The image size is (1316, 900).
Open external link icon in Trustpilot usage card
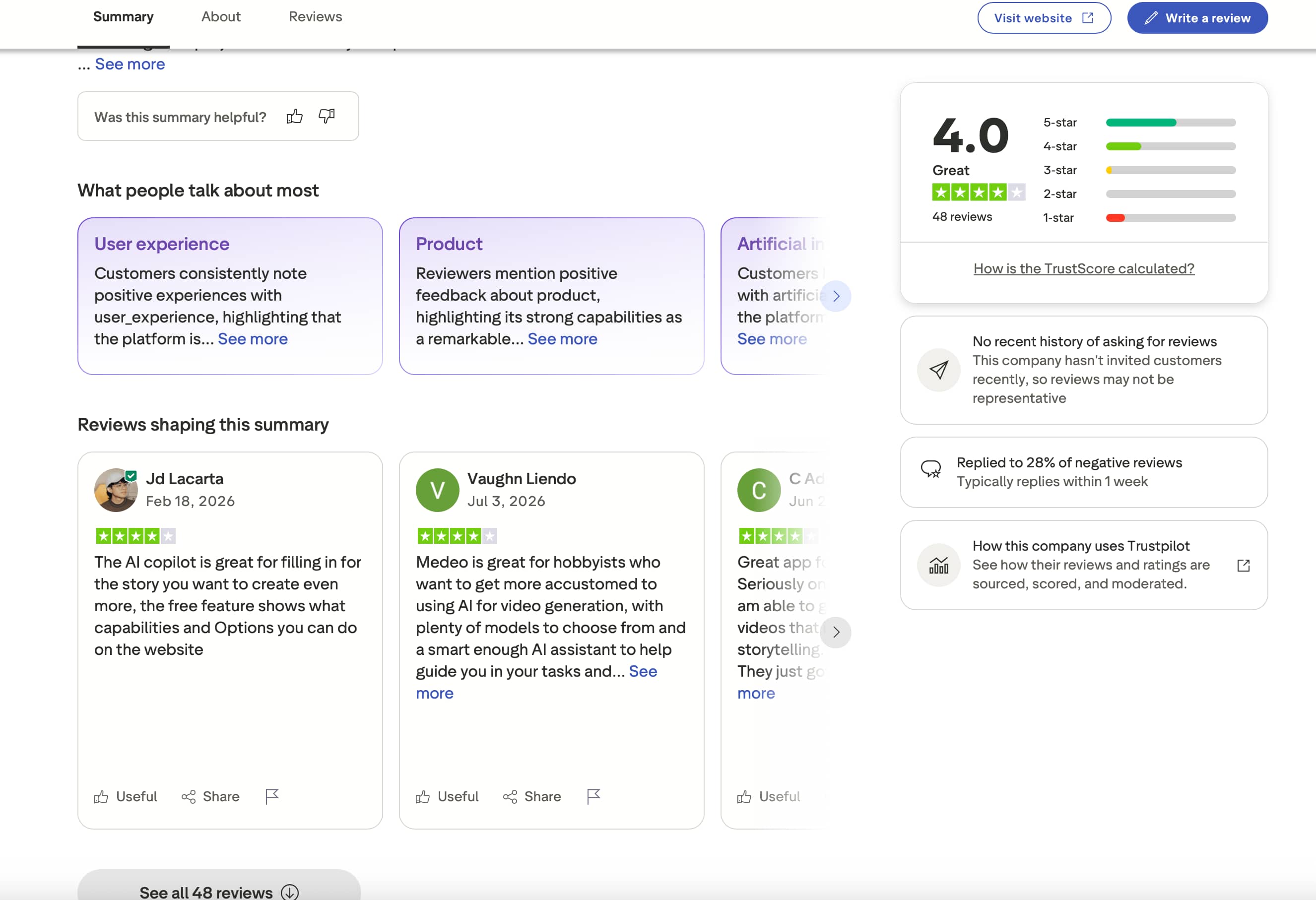coord(1244,565)
